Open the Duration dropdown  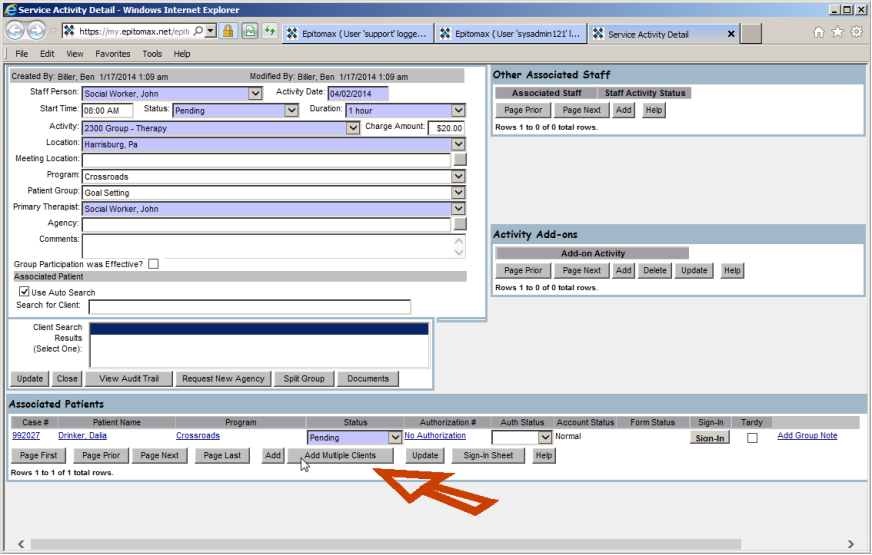(458, 110)
